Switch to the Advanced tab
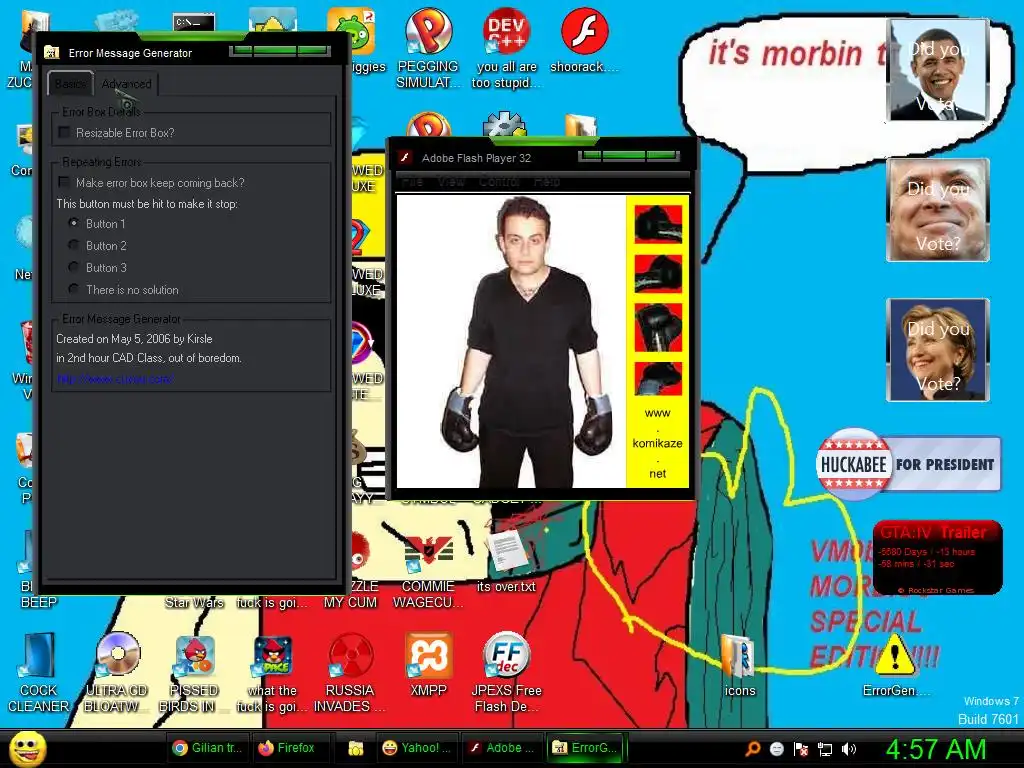Screen dimensions: 1024x768 pos(126,84)
